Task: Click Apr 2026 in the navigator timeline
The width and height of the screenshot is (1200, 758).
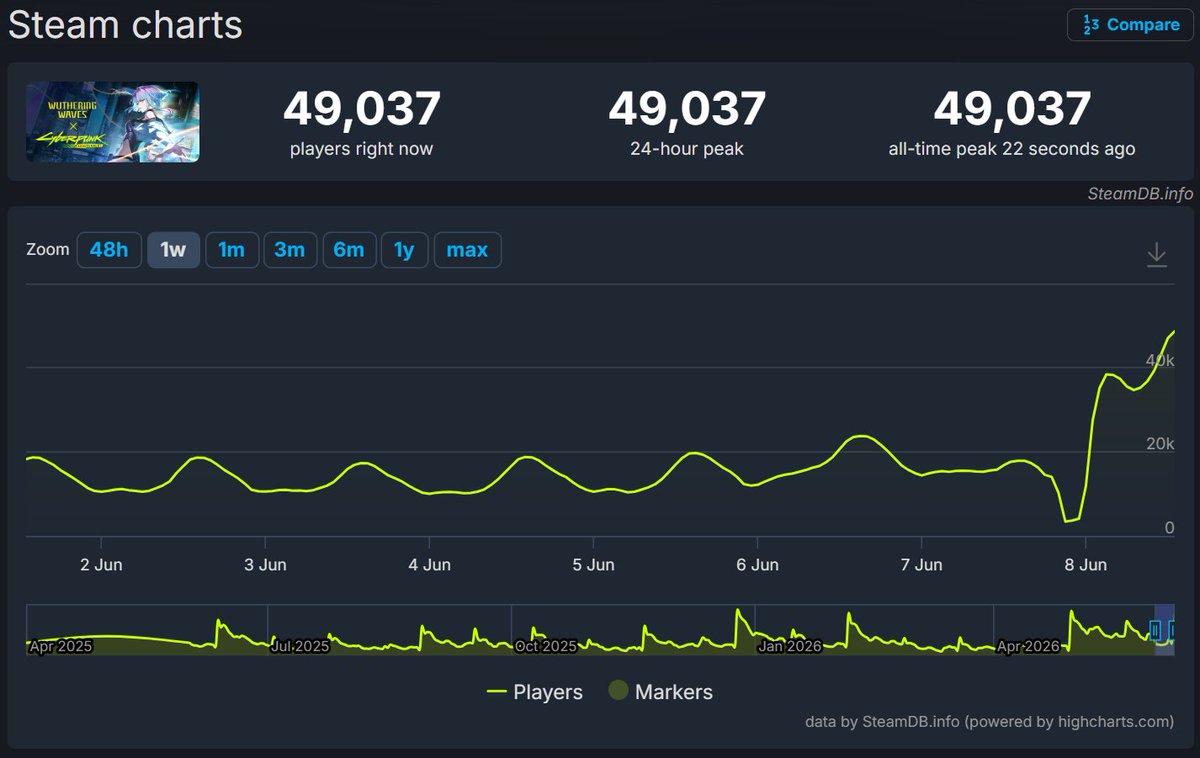Action: pos(1028,646)
